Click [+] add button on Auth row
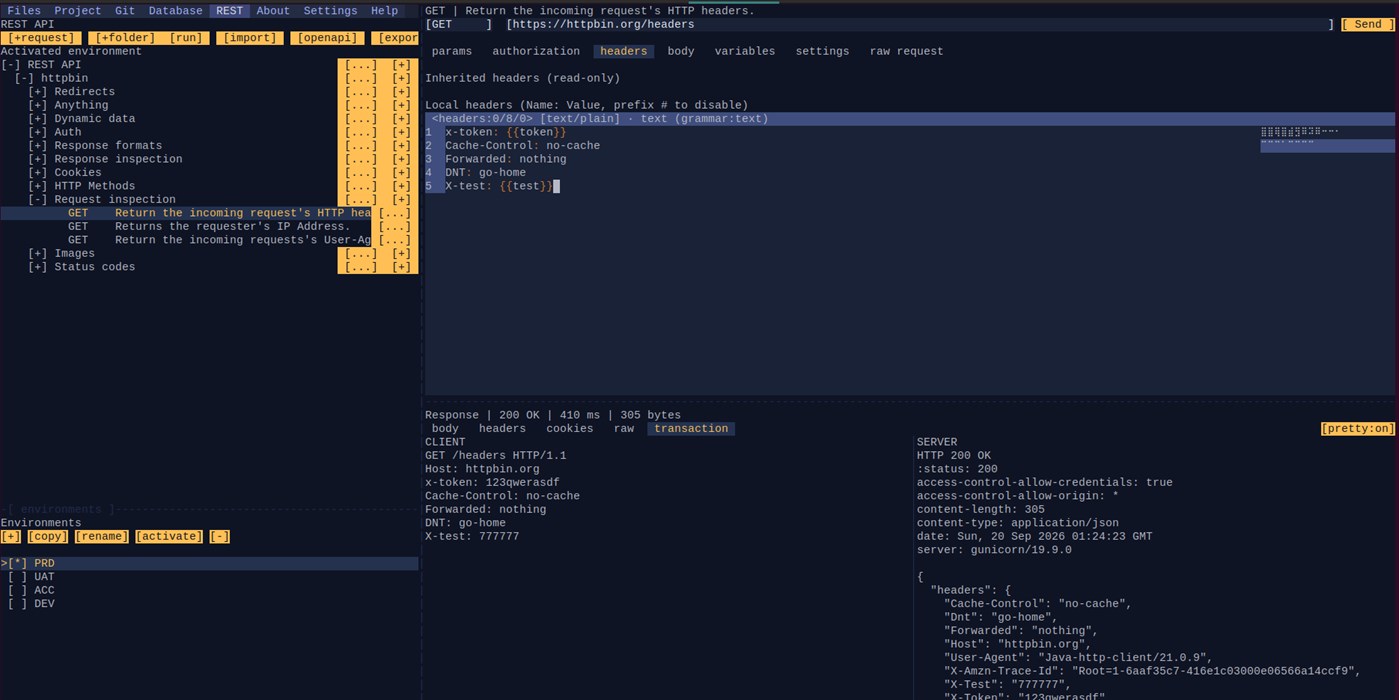The image size is (1399, 700). pyautogui.click(x=401, y=132)
